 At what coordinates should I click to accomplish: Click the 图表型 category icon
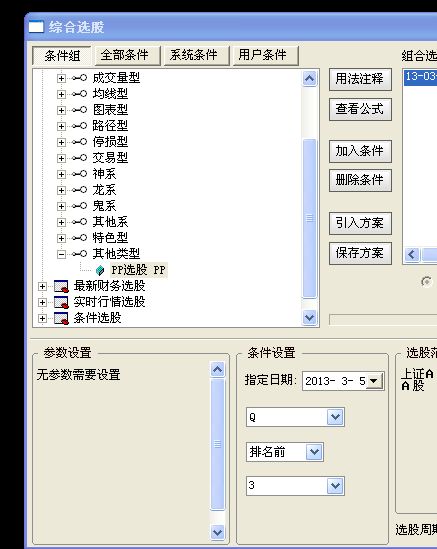coord(79,110)
